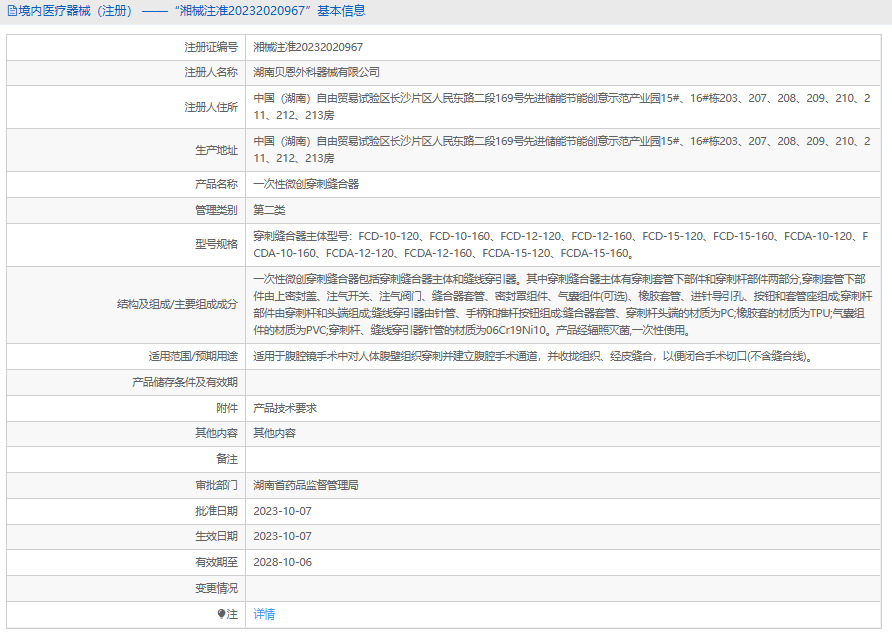The height and width of the screenshot is (633, 892).
Task: Click the 其他内容 row label
Action: point(216,433)
